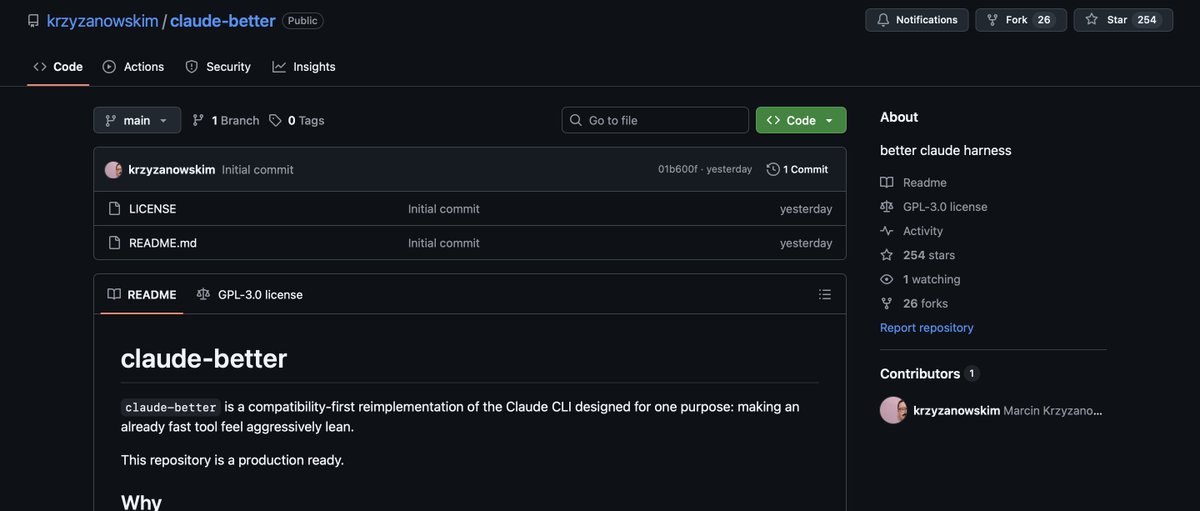Image resolution: width=1200 pixels, height=511 pixels.
Task: Click the shield icon in Security tab
Action: click(192, 67)
